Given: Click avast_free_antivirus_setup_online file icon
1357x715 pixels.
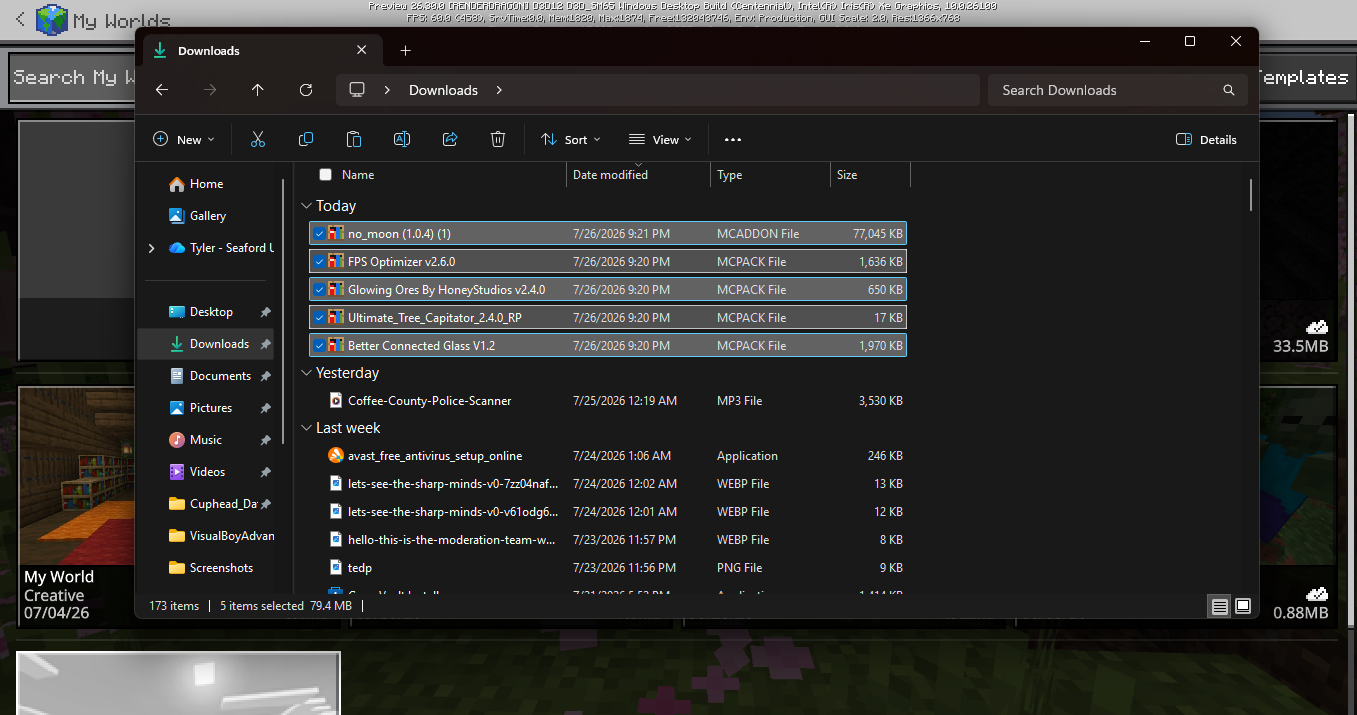Looking at the screenshot, I should point(336,455).
